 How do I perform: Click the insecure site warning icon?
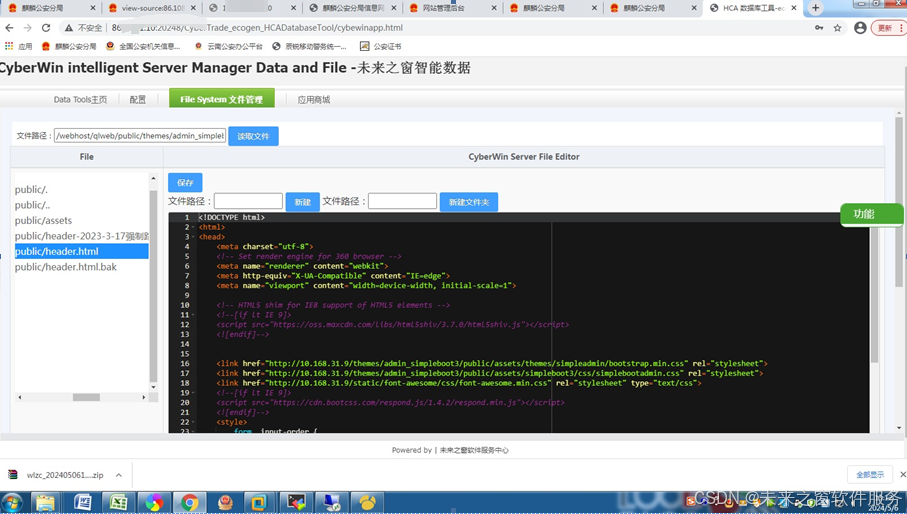(69, 28)
